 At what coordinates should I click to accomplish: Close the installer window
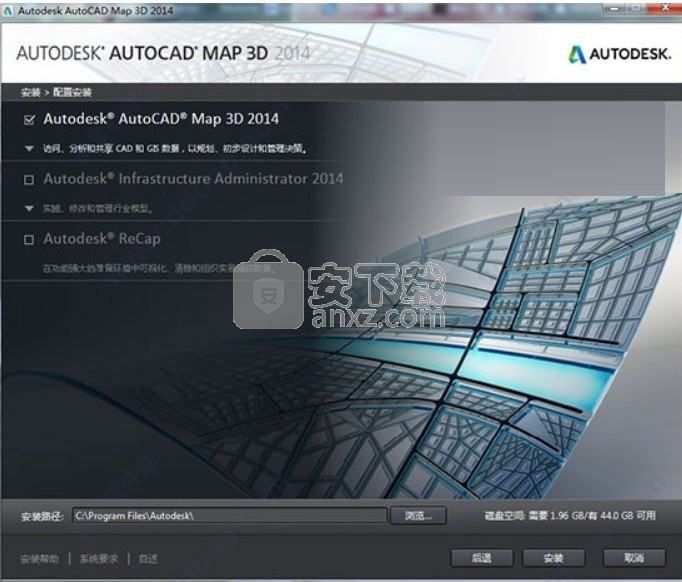[665, 8]
